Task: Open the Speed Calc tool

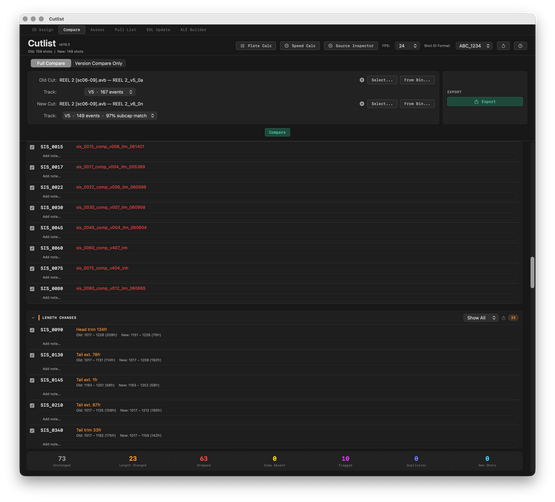Action: pos(300,46)
